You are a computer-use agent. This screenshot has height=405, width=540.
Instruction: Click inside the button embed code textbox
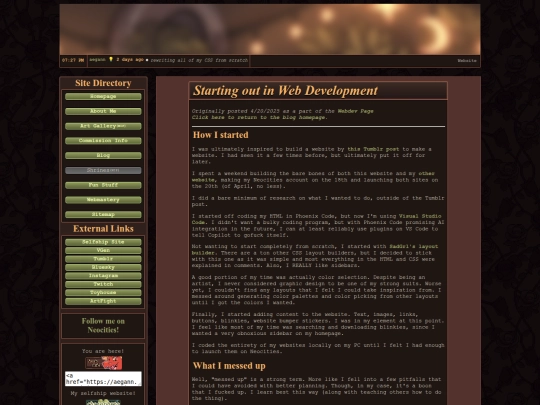coord(103,378)
